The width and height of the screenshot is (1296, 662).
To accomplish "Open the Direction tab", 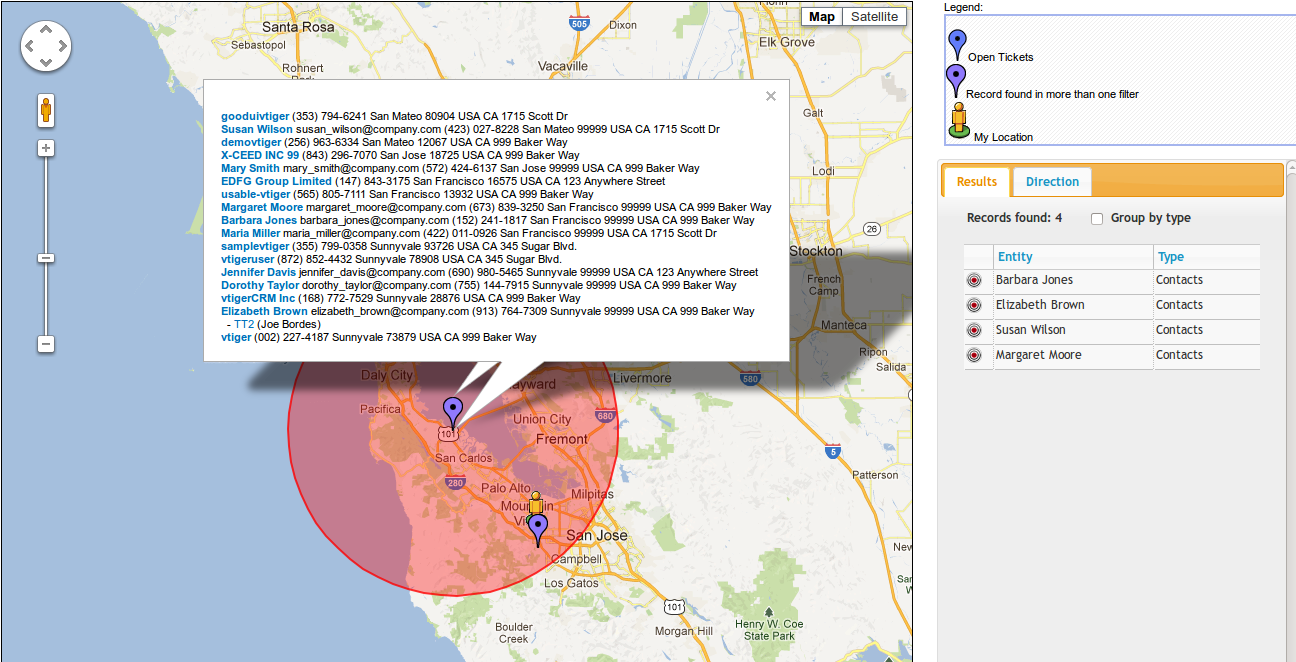I will pos(1052,182).
